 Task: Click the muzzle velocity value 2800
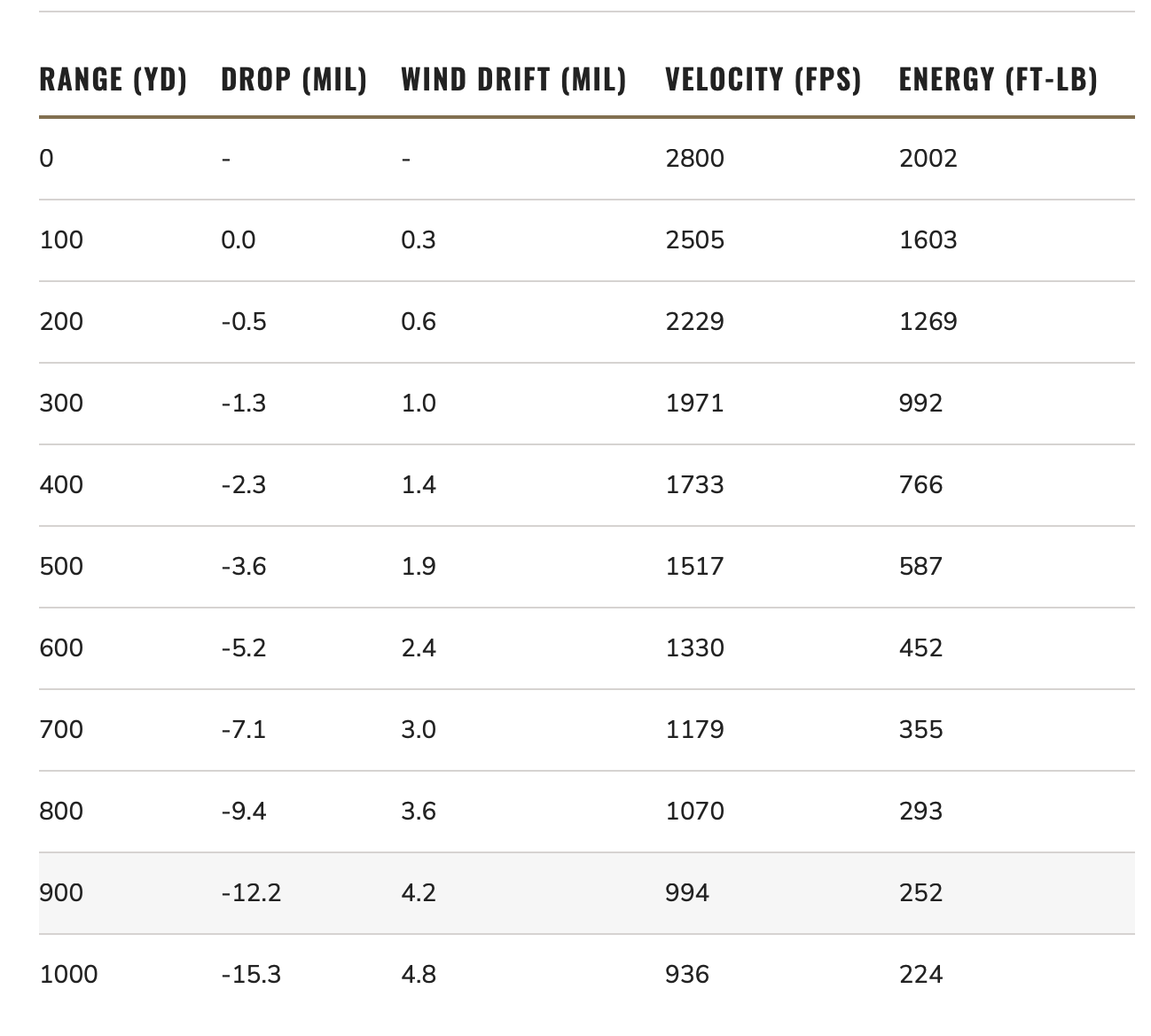click(x=695, y=159)
